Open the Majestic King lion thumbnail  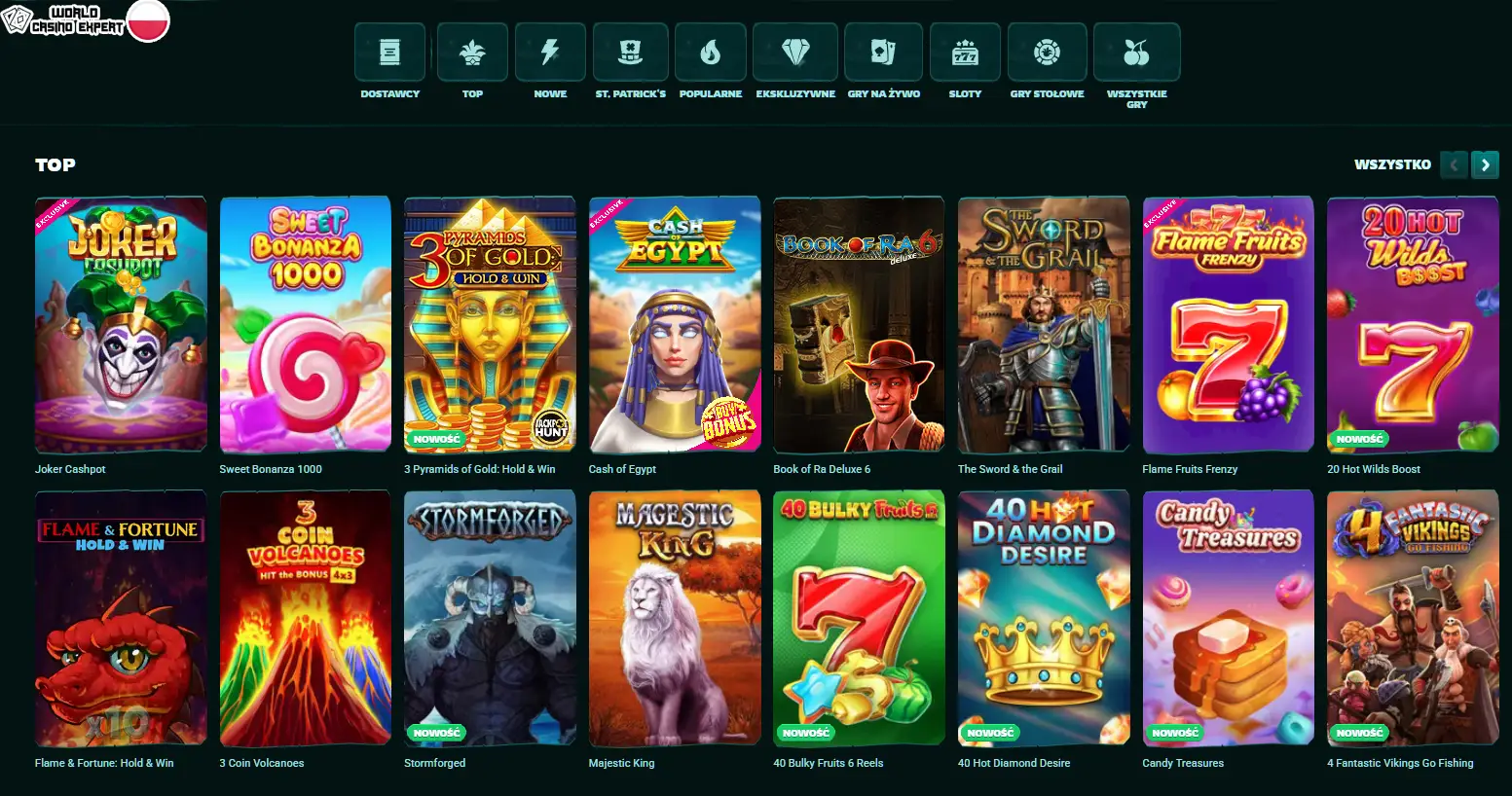[x=675, y=619]
